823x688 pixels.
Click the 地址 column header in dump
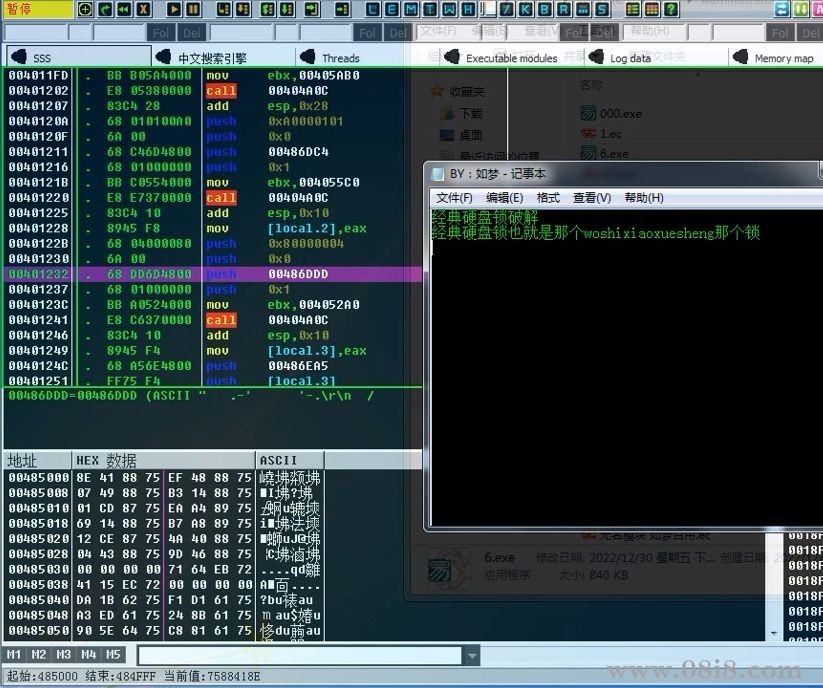(37, 460)
